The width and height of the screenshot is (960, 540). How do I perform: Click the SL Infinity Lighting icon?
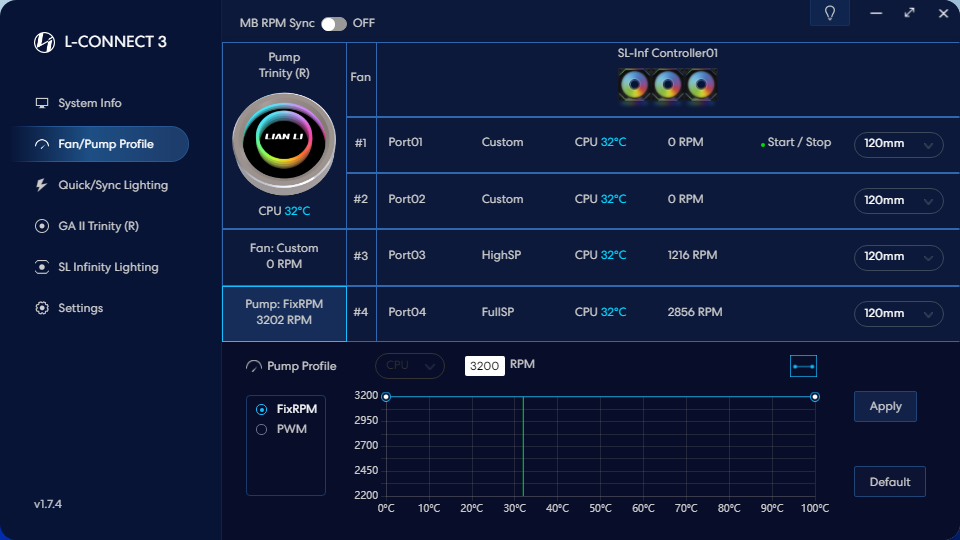coord(42,267)
